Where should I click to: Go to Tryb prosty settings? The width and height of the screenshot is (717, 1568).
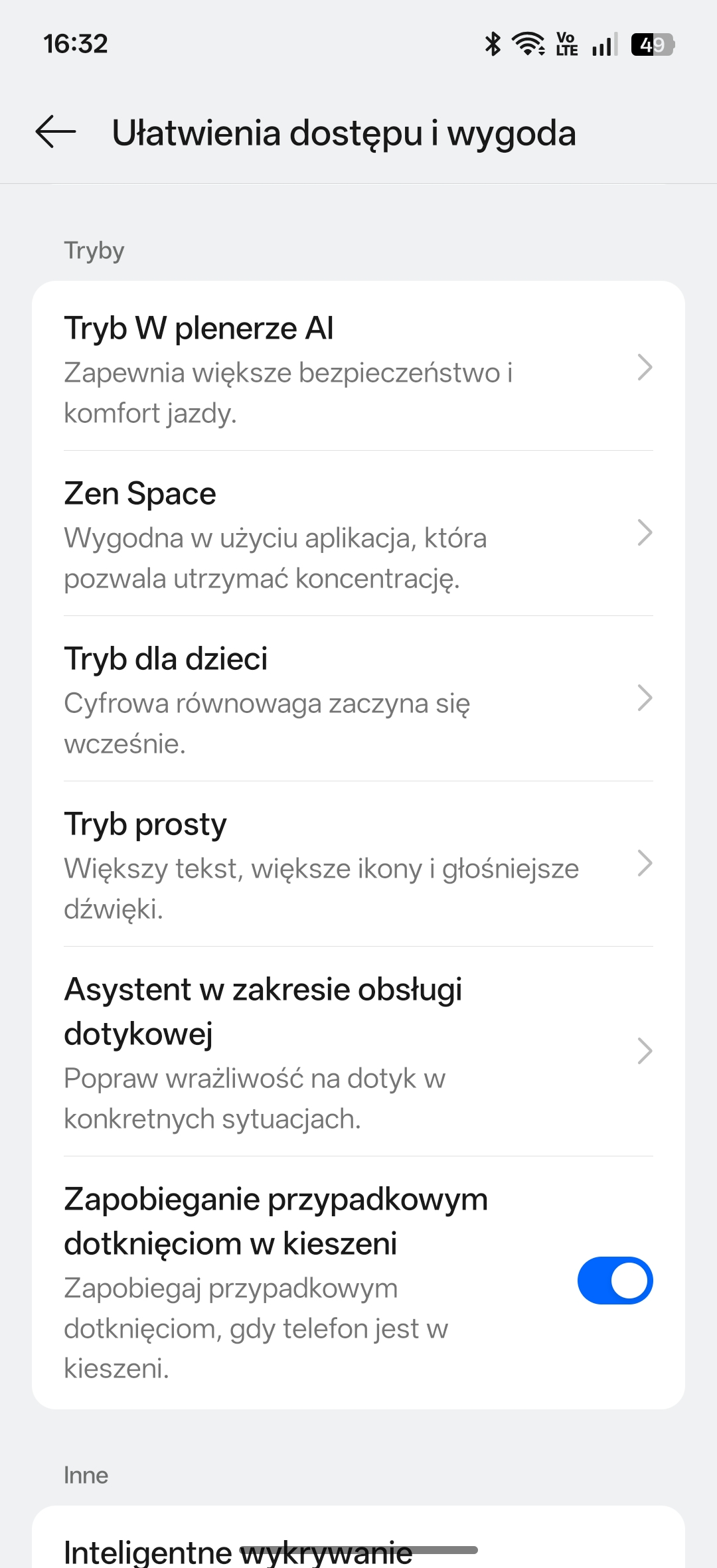pyautogui.click(x=321, y=864)
